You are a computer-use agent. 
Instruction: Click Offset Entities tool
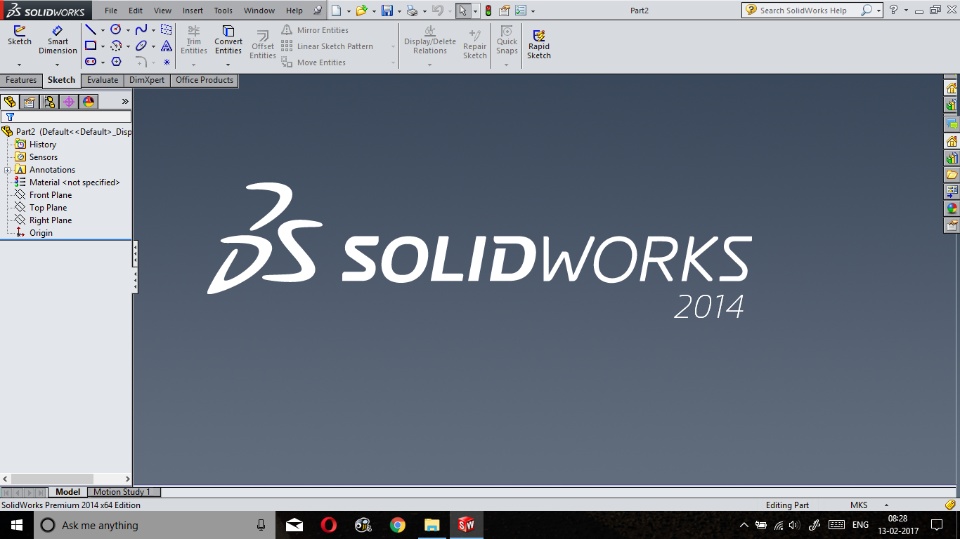(x=263, y=44)
